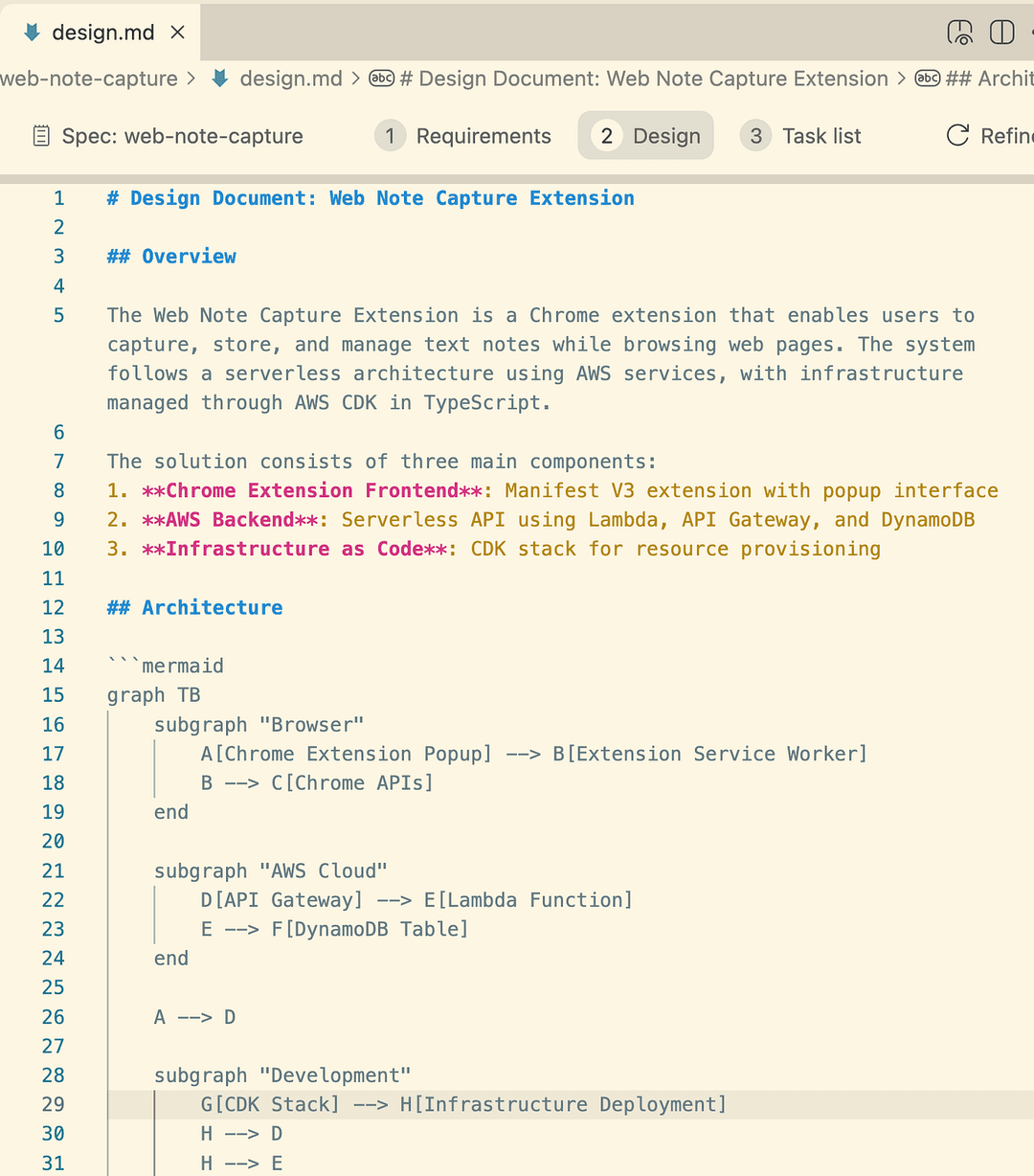Viewport: 1034px width, 1176px height.
Task: Click the file icon beside design.md breadcrumb
Action: [220, 79]
